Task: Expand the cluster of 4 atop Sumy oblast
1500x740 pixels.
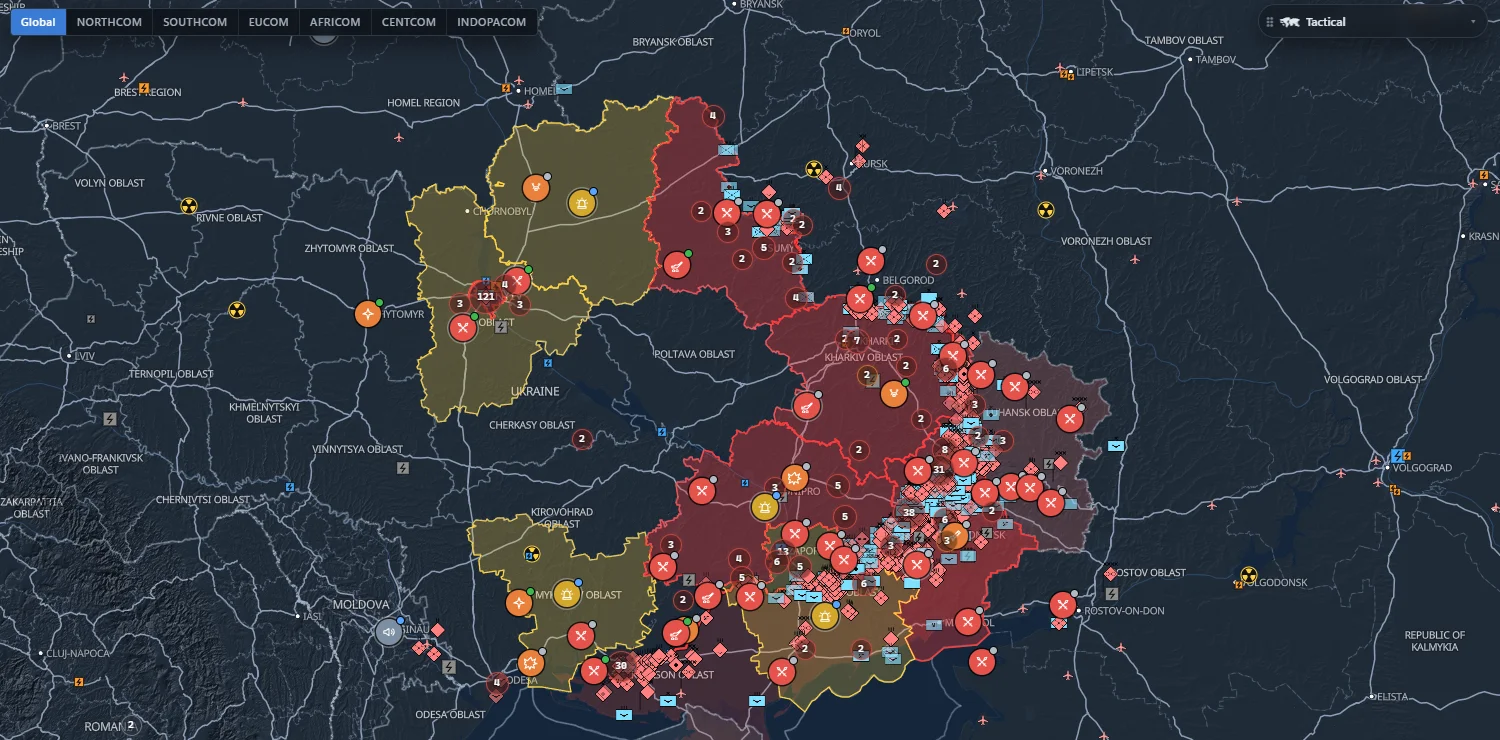Action: (x=712, y=116)
